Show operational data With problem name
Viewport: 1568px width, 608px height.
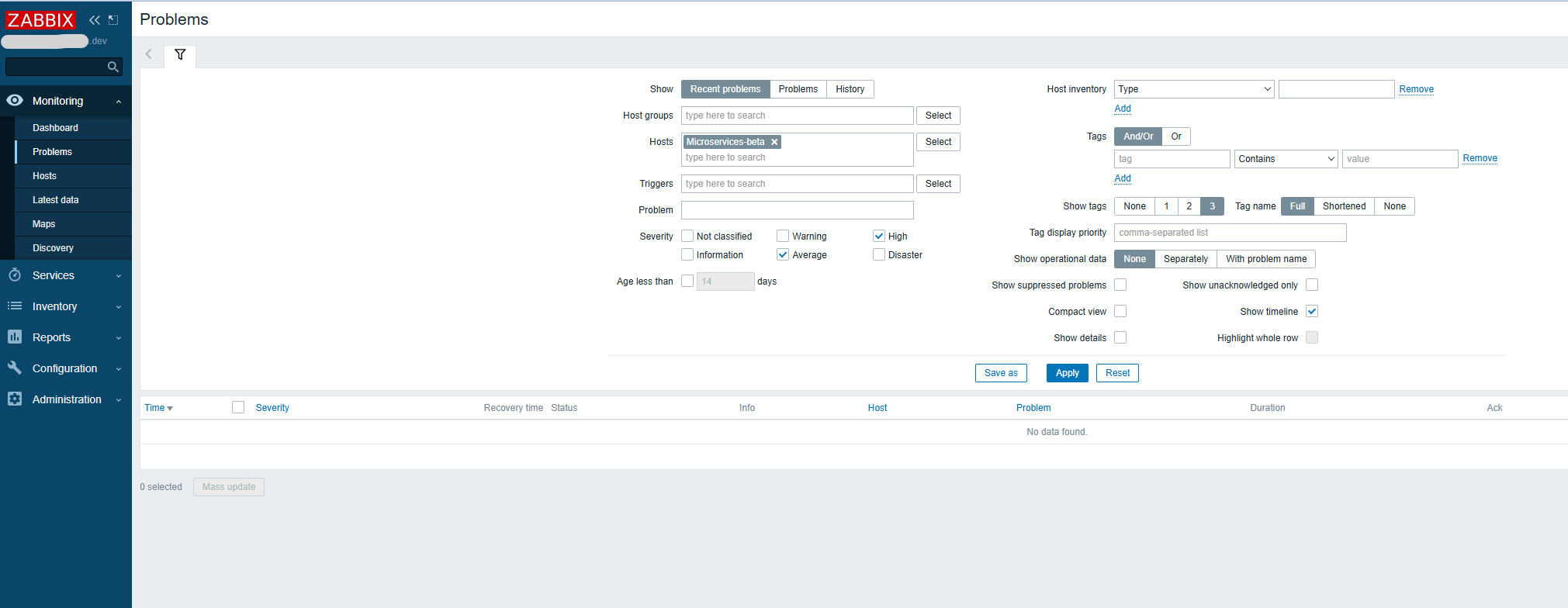(1266, 259)
